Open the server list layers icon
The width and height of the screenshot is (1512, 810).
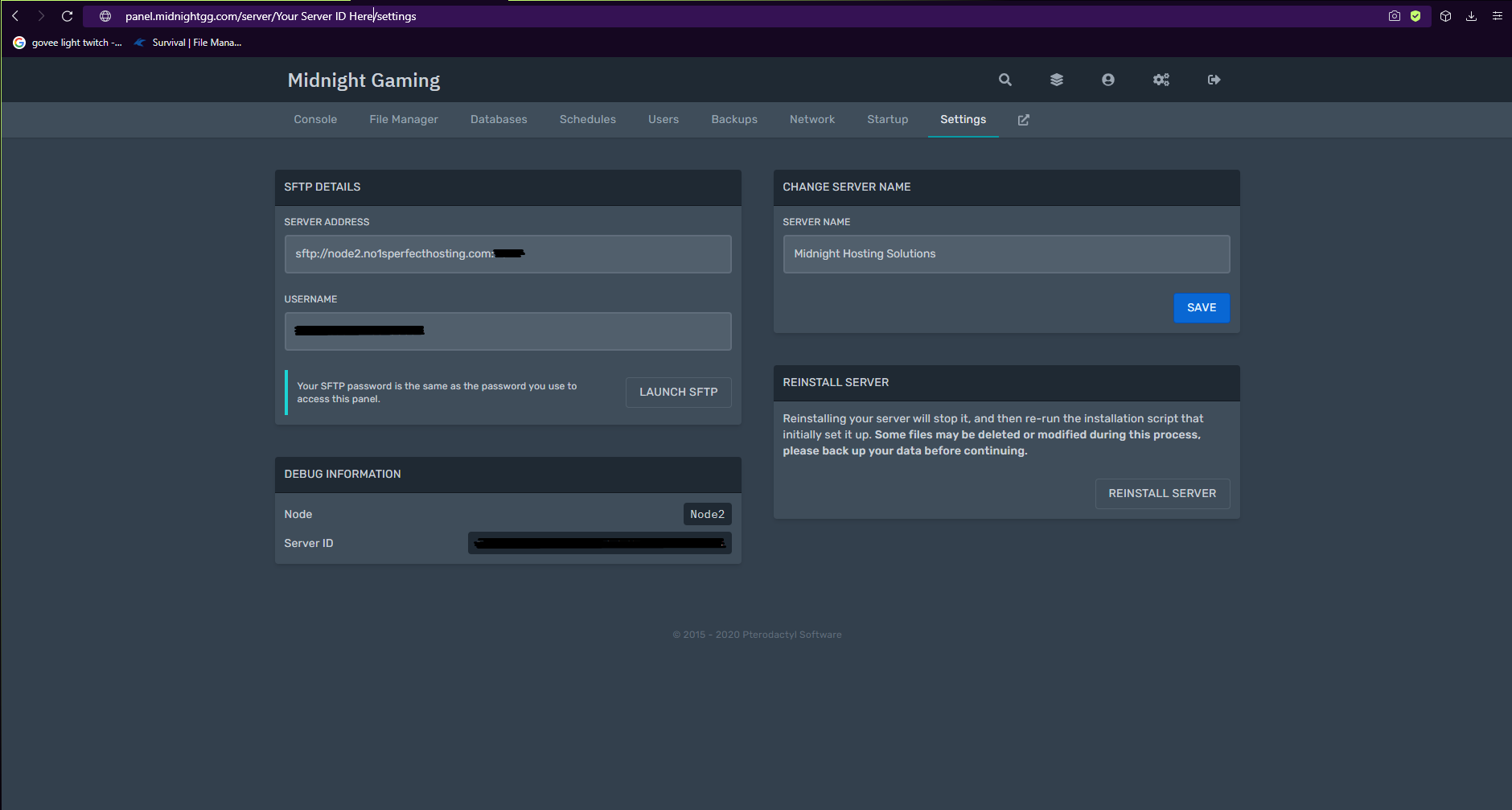click(1057, 80)
